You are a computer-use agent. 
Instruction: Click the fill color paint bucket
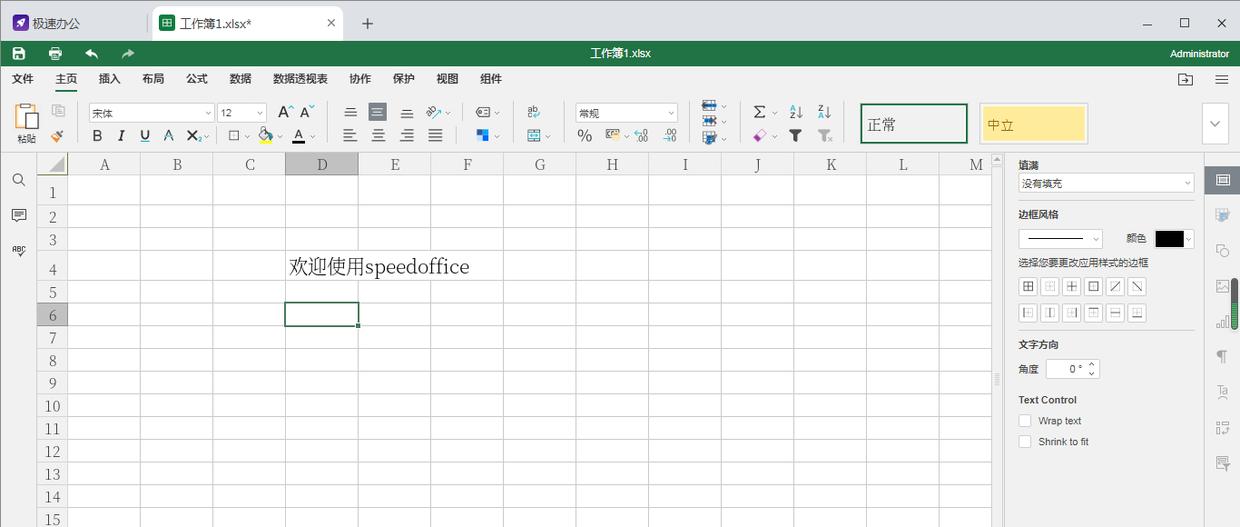coord(265,135)
